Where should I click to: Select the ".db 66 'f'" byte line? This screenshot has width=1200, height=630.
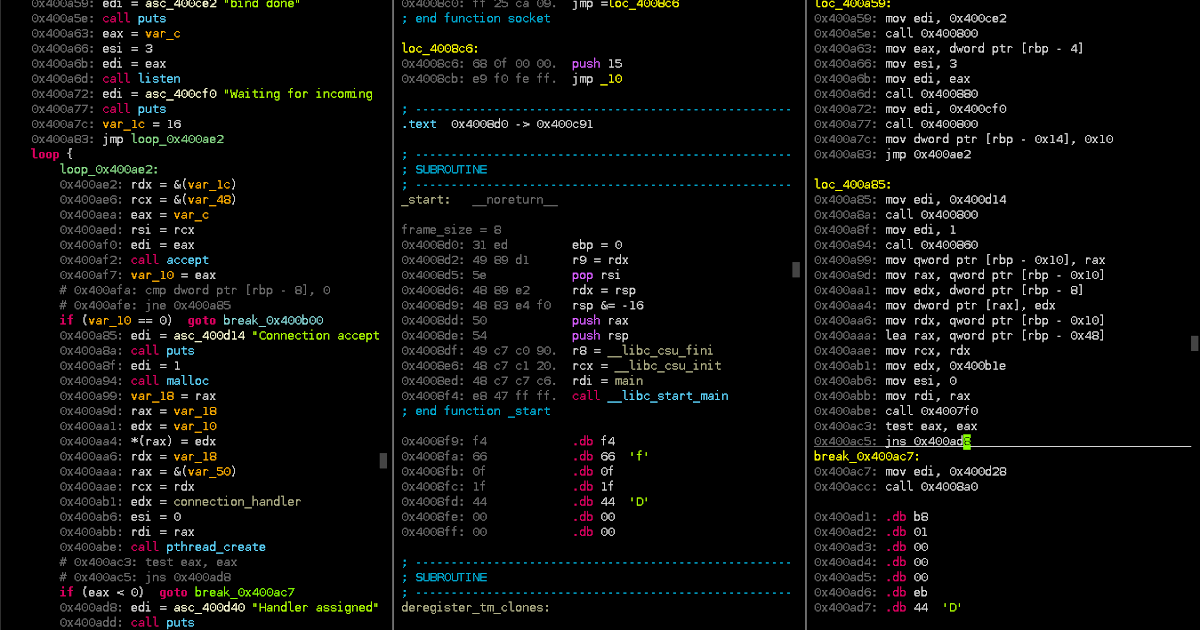pyautogui.click(x=611, y=456)
